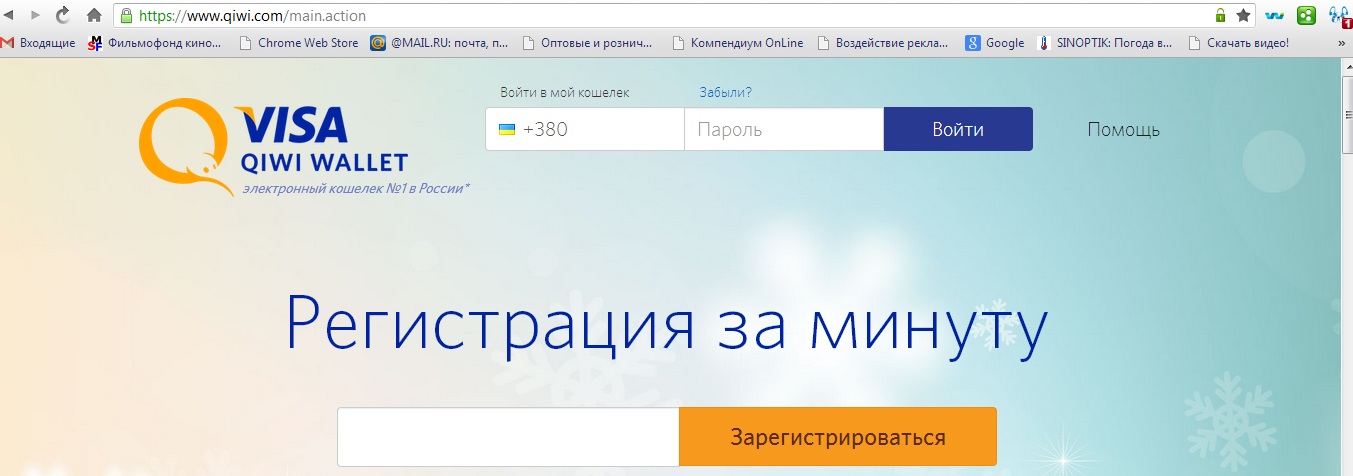Expand the bookmarks bar overflow chevron

pos(1341,43)
